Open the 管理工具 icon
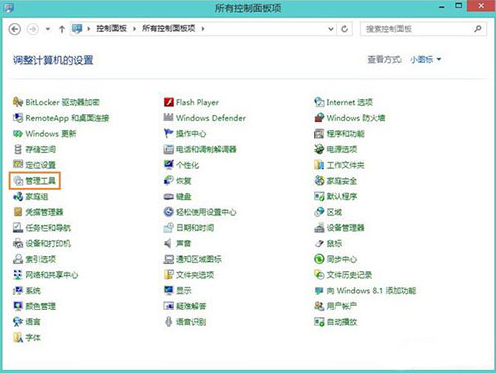 (x=18, y=181)
